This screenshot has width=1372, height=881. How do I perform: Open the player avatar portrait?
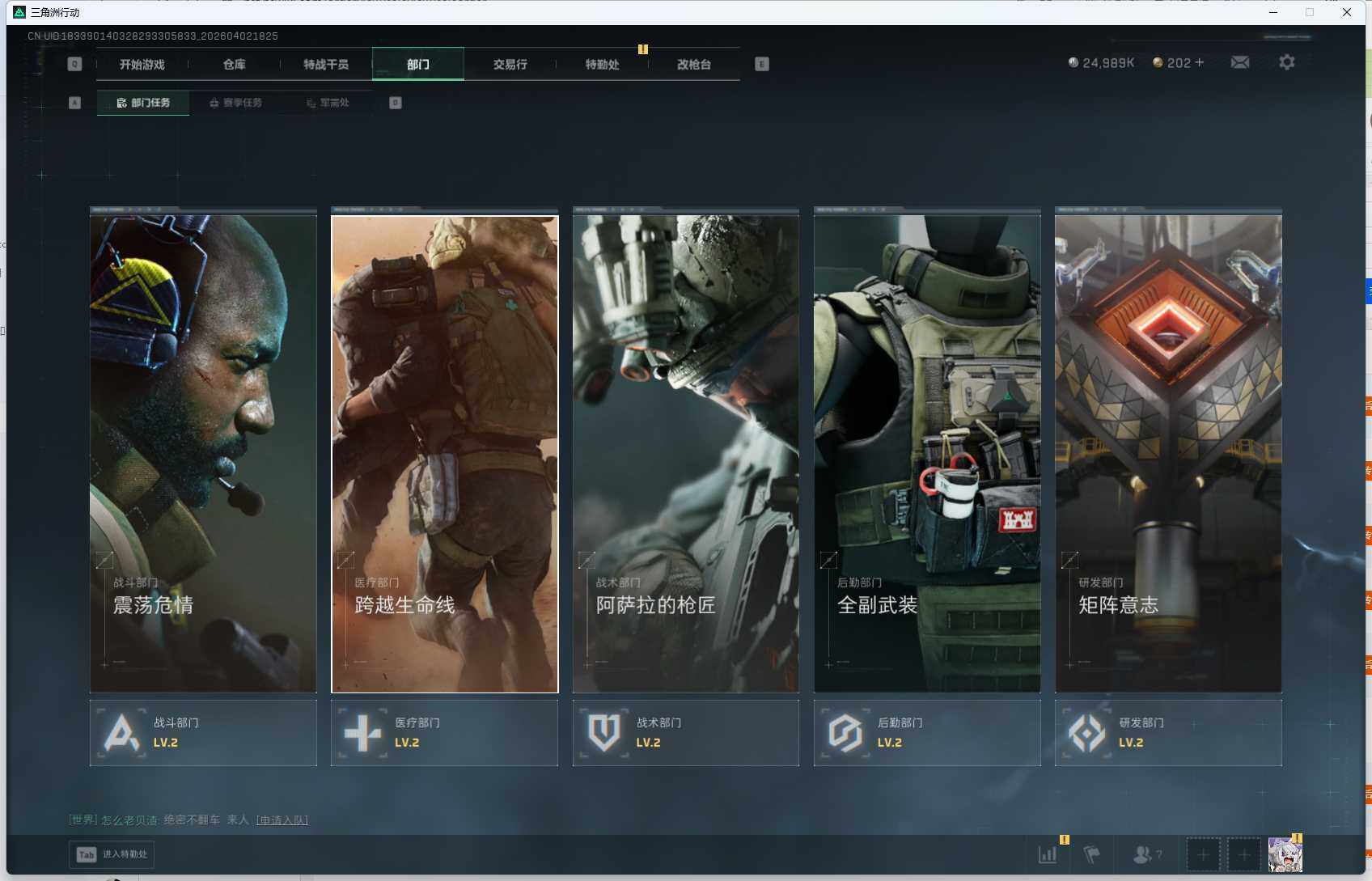coord(1285,854)
